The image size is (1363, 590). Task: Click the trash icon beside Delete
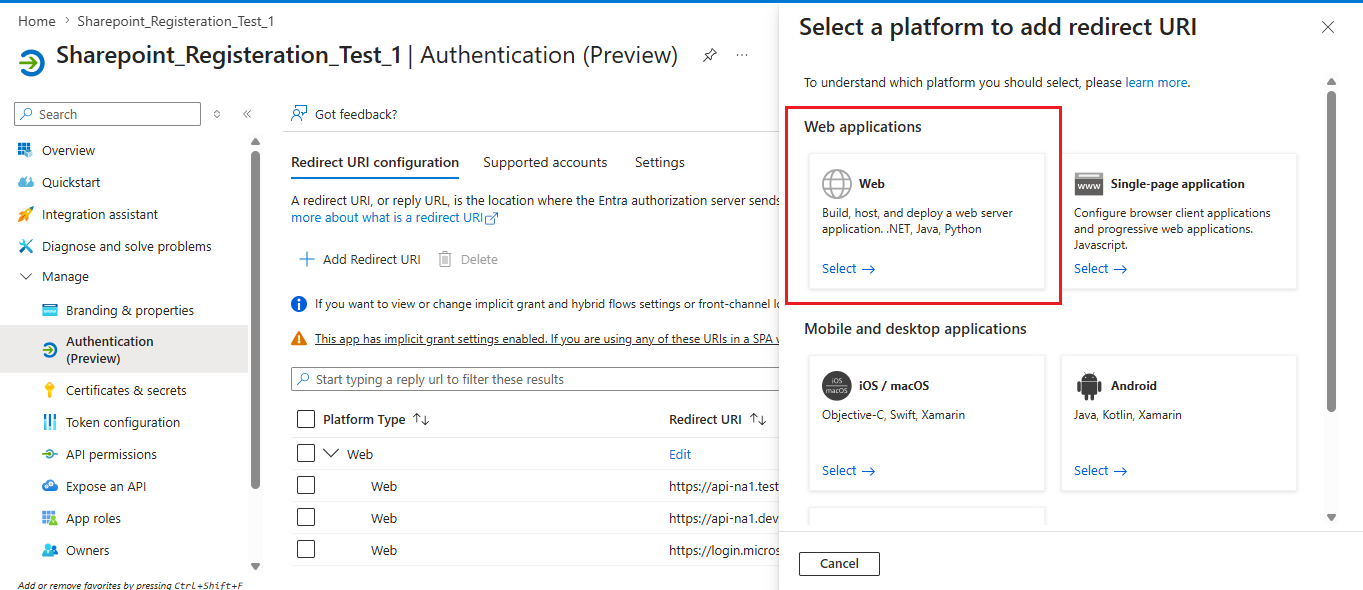(x=445, y=259)
